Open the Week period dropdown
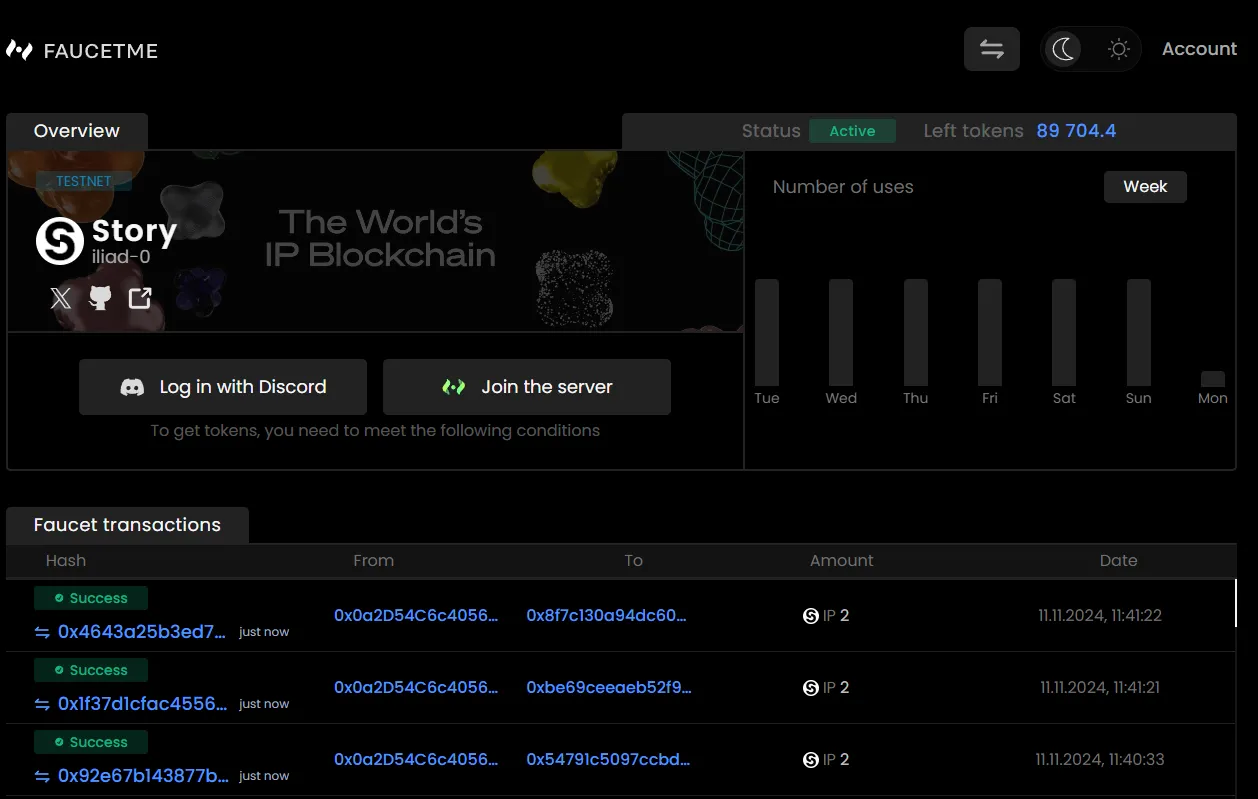The image size is (1258, 799). pyautogui.click(x=1145, y=187)
